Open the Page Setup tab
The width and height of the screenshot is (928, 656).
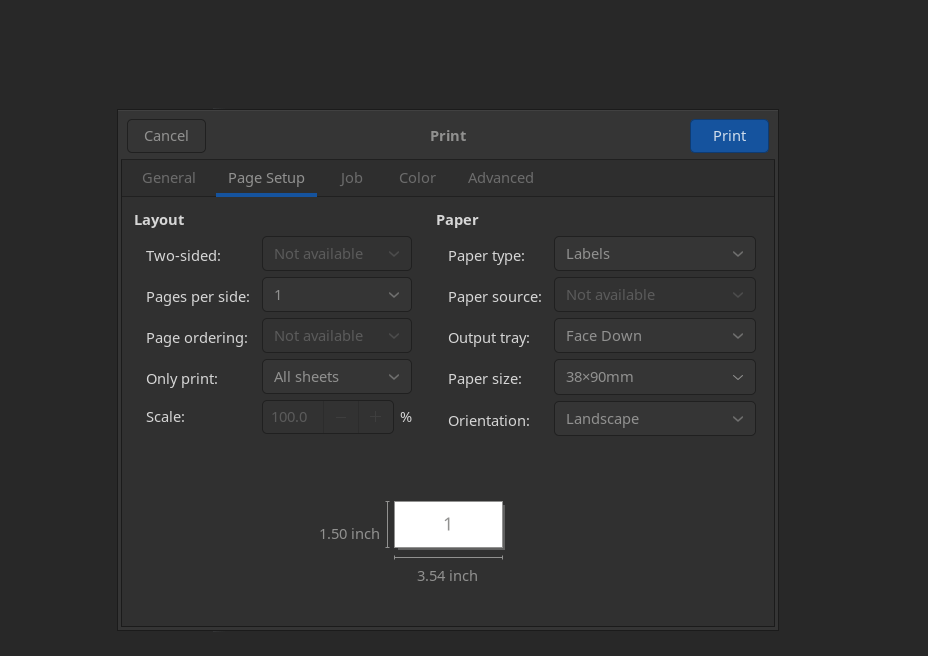coord(266,178)
